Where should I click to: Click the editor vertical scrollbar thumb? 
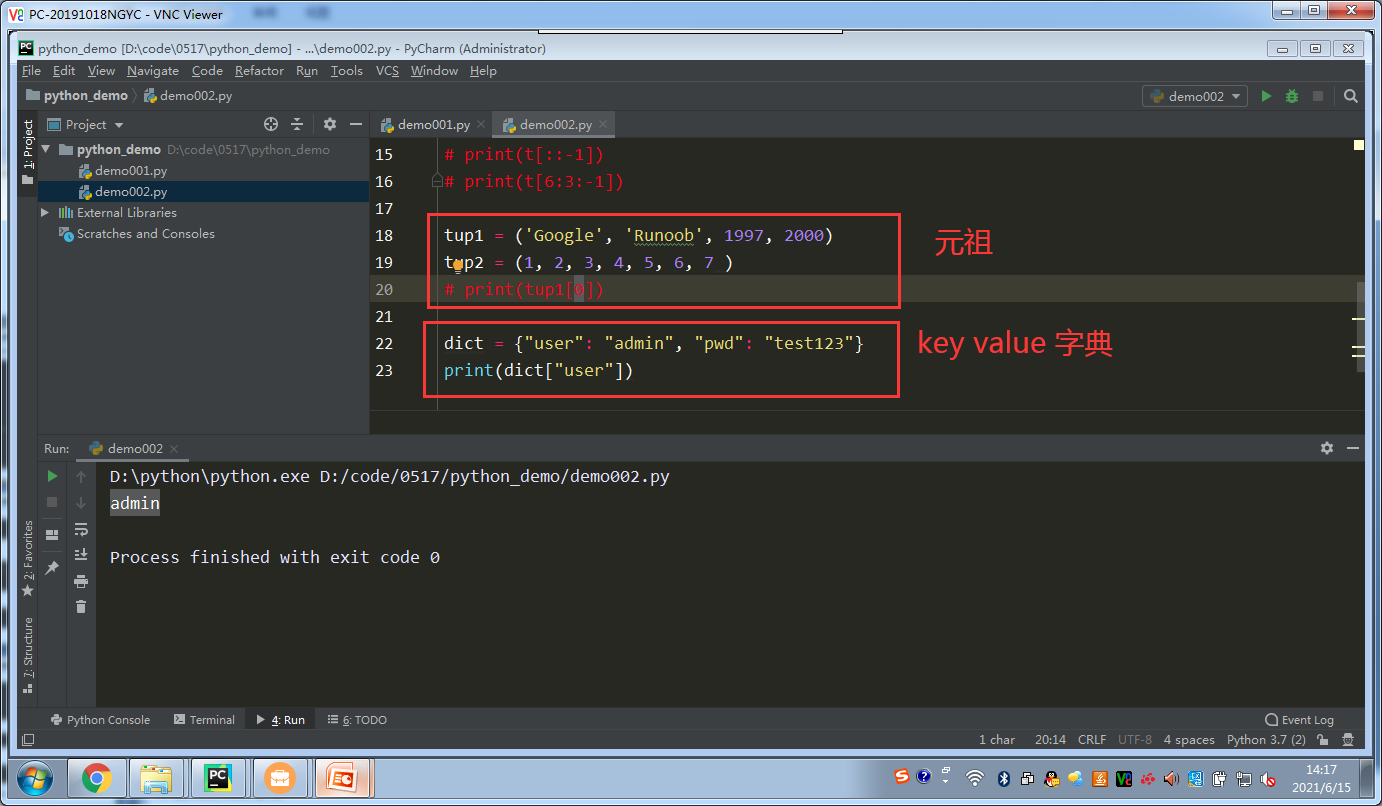pos(1360,326)
